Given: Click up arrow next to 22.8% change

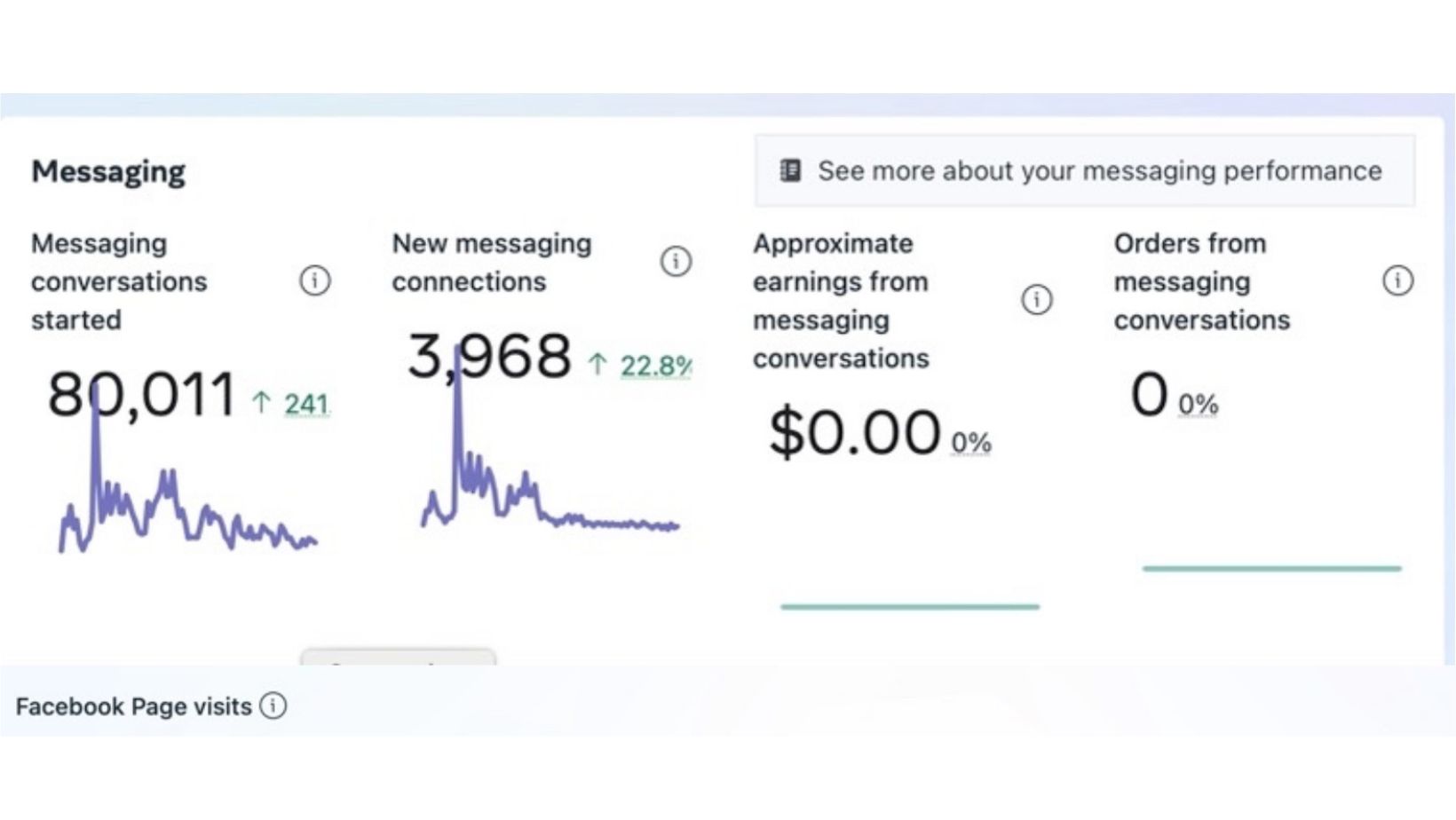Looking at the screenshot, I should (x=597, y=364).
